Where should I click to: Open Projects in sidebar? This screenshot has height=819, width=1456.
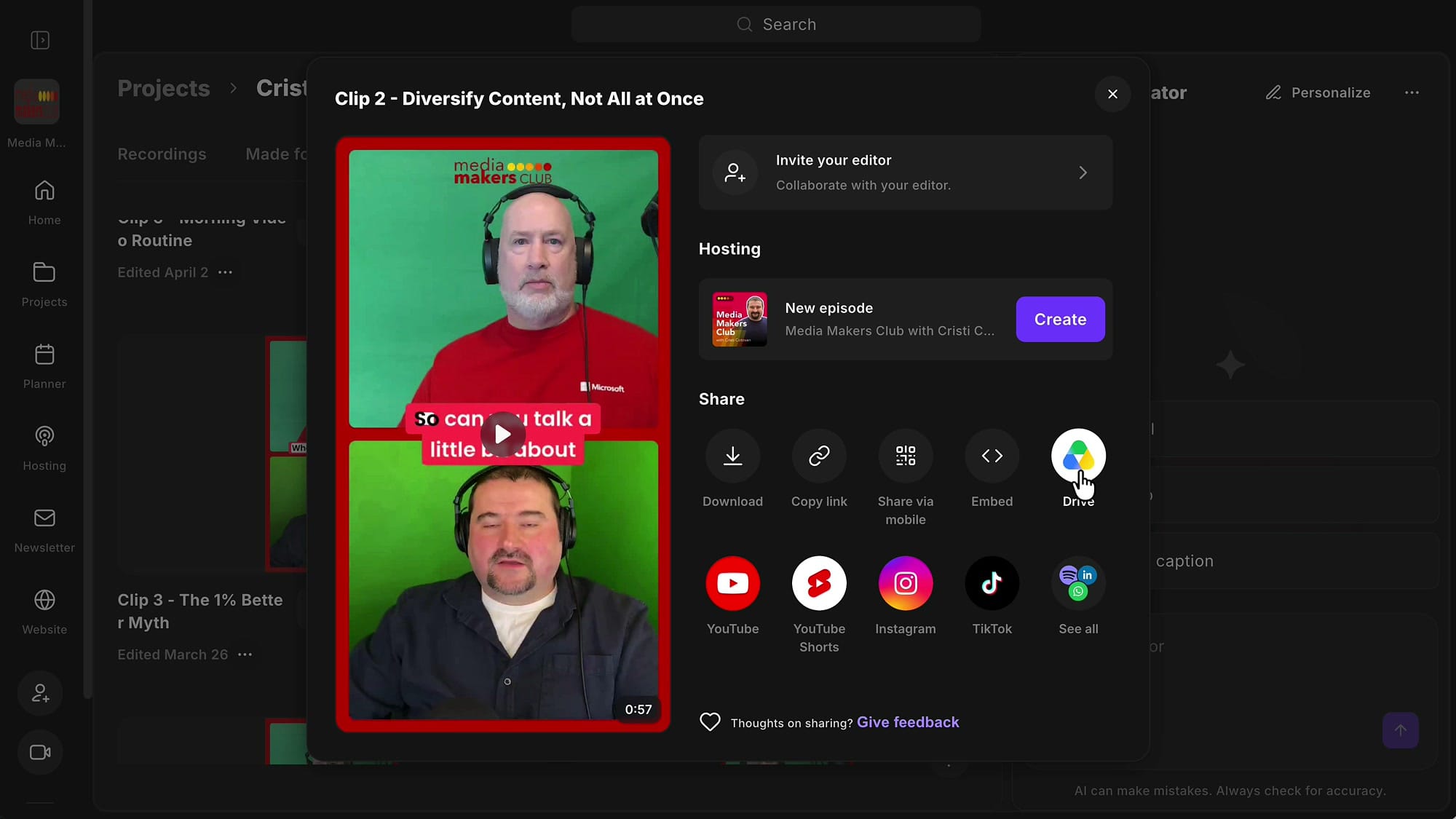pyautogui.click(x=44, y=285)
